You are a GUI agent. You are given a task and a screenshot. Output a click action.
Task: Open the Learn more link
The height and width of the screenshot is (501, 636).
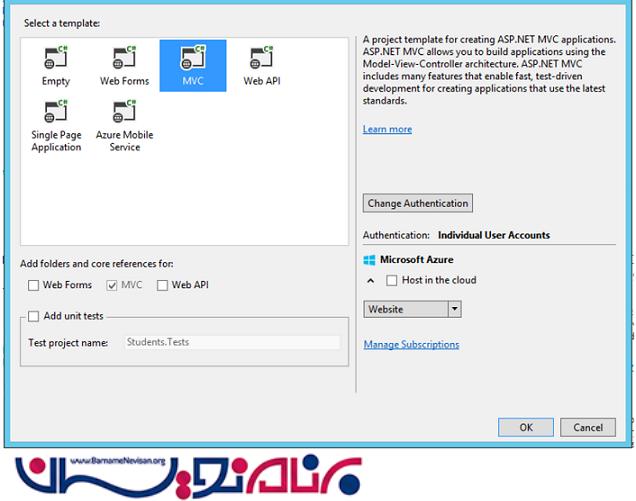click(x=387, y=129)
